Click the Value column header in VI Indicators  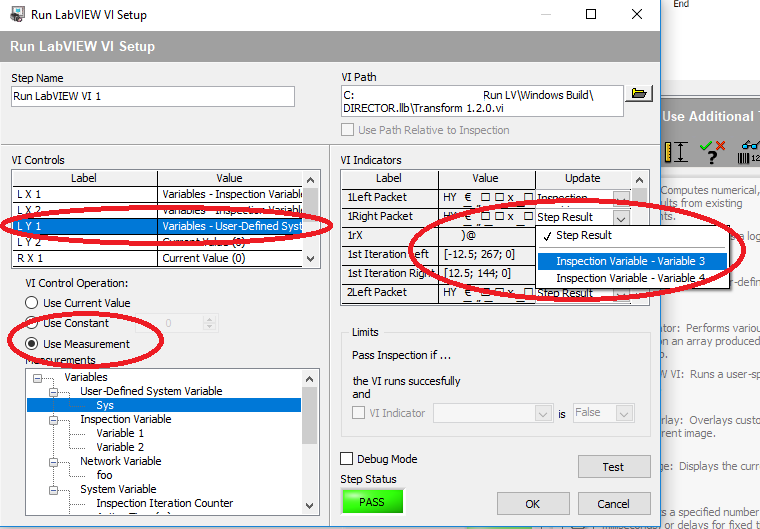(486, 178)
